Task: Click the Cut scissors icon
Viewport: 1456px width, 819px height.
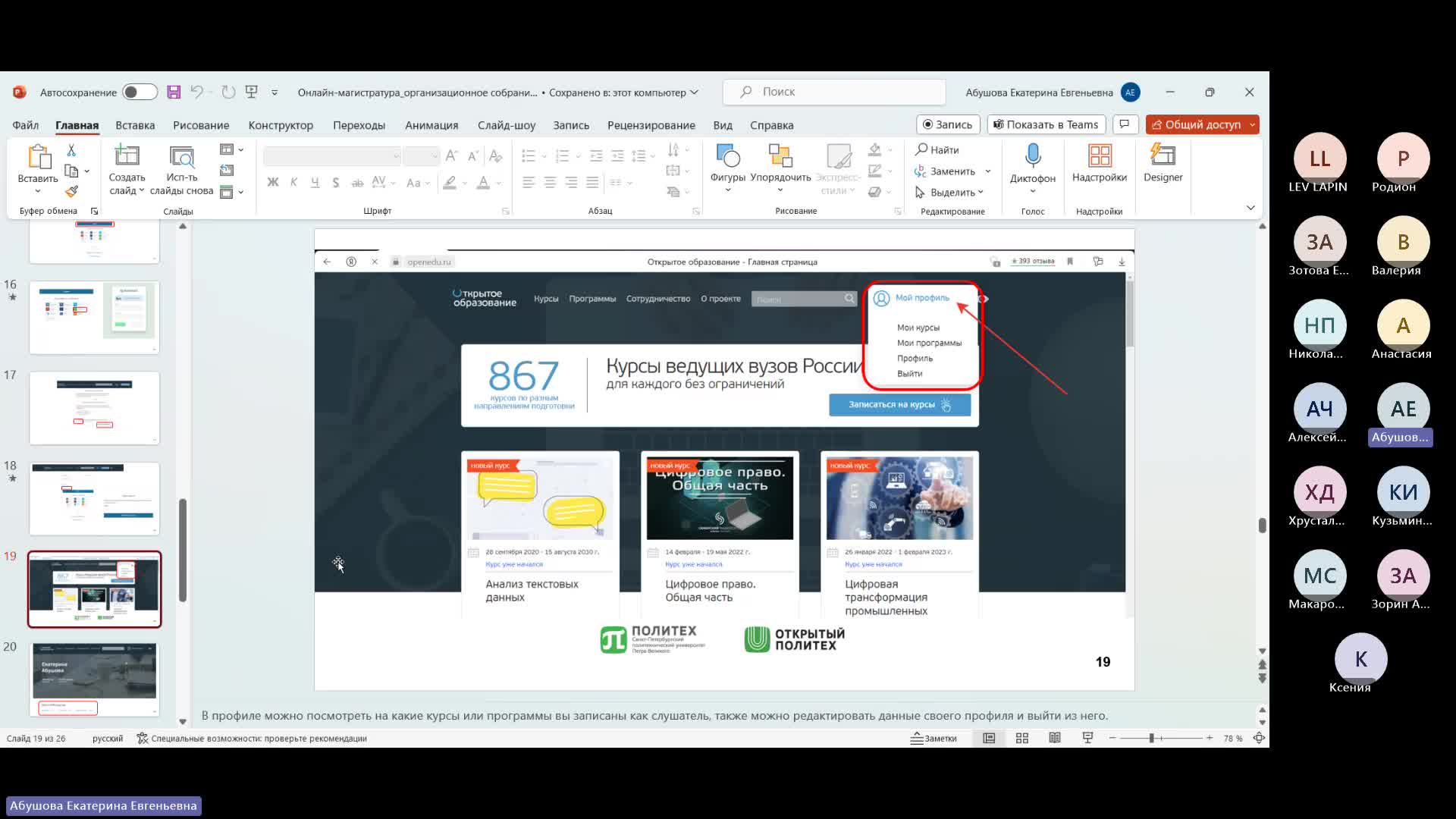Action: point(71,150)
